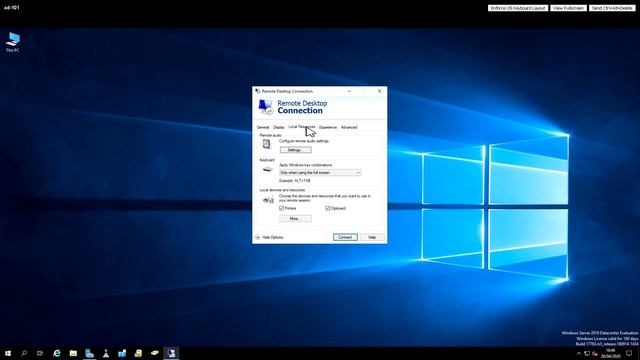Click the local devices and resources icon
Image resolution: width=640 pixels, height=360 pixels.
268,200
